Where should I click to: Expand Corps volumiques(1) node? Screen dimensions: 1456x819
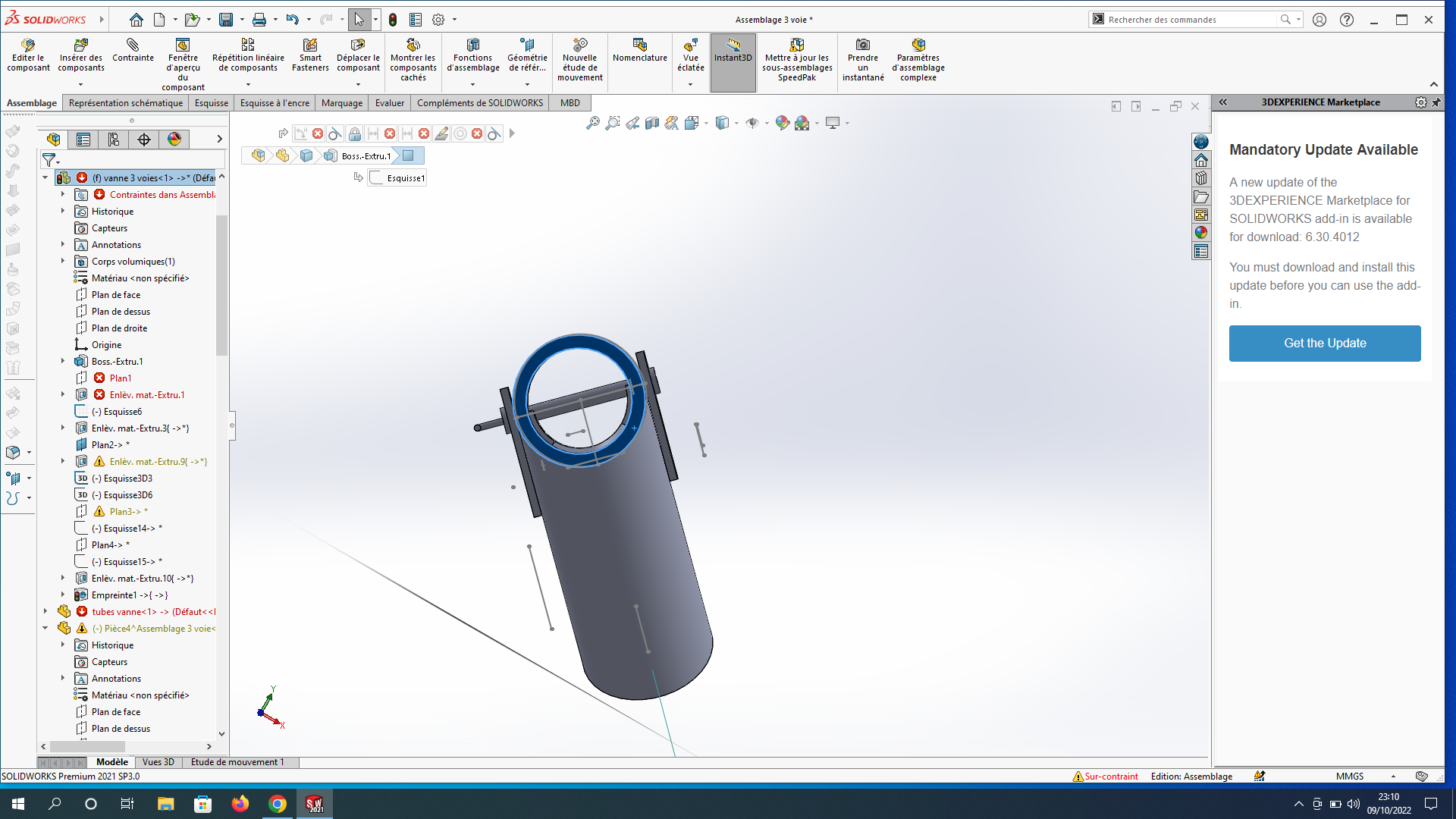(63, 262)
